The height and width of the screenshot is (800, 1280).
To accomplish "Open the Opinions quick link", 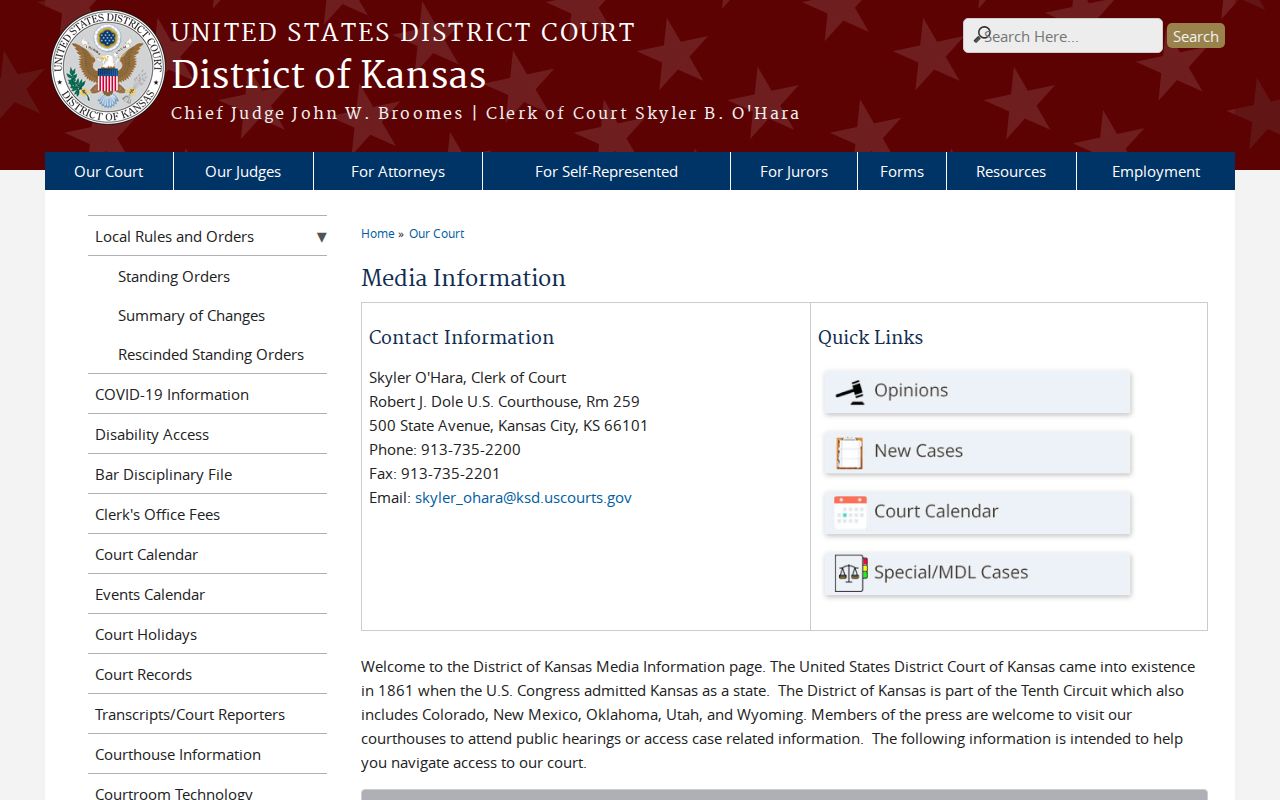I will tap(978, 391).
